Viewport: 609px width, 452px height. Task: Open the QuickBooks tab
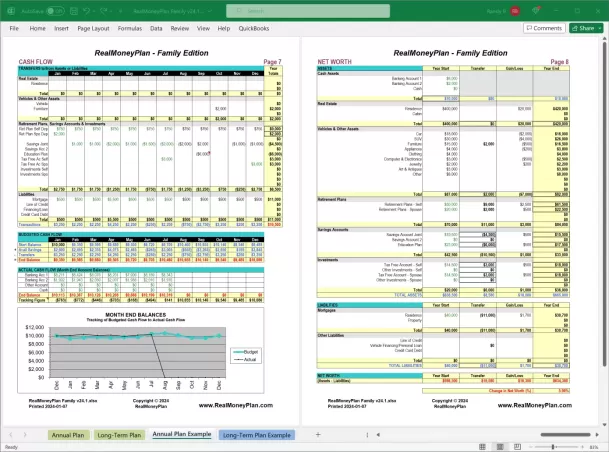pos(254,28)
